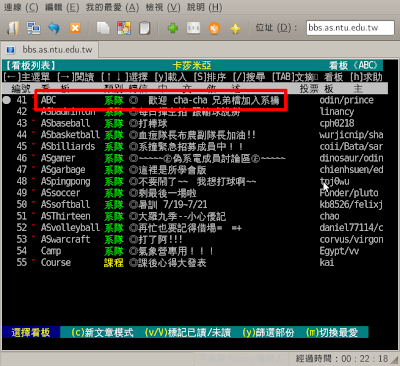The image size is (400, 366).
Task: Click the 課後心得大發表 description
Action: click(x=168, y=262)
